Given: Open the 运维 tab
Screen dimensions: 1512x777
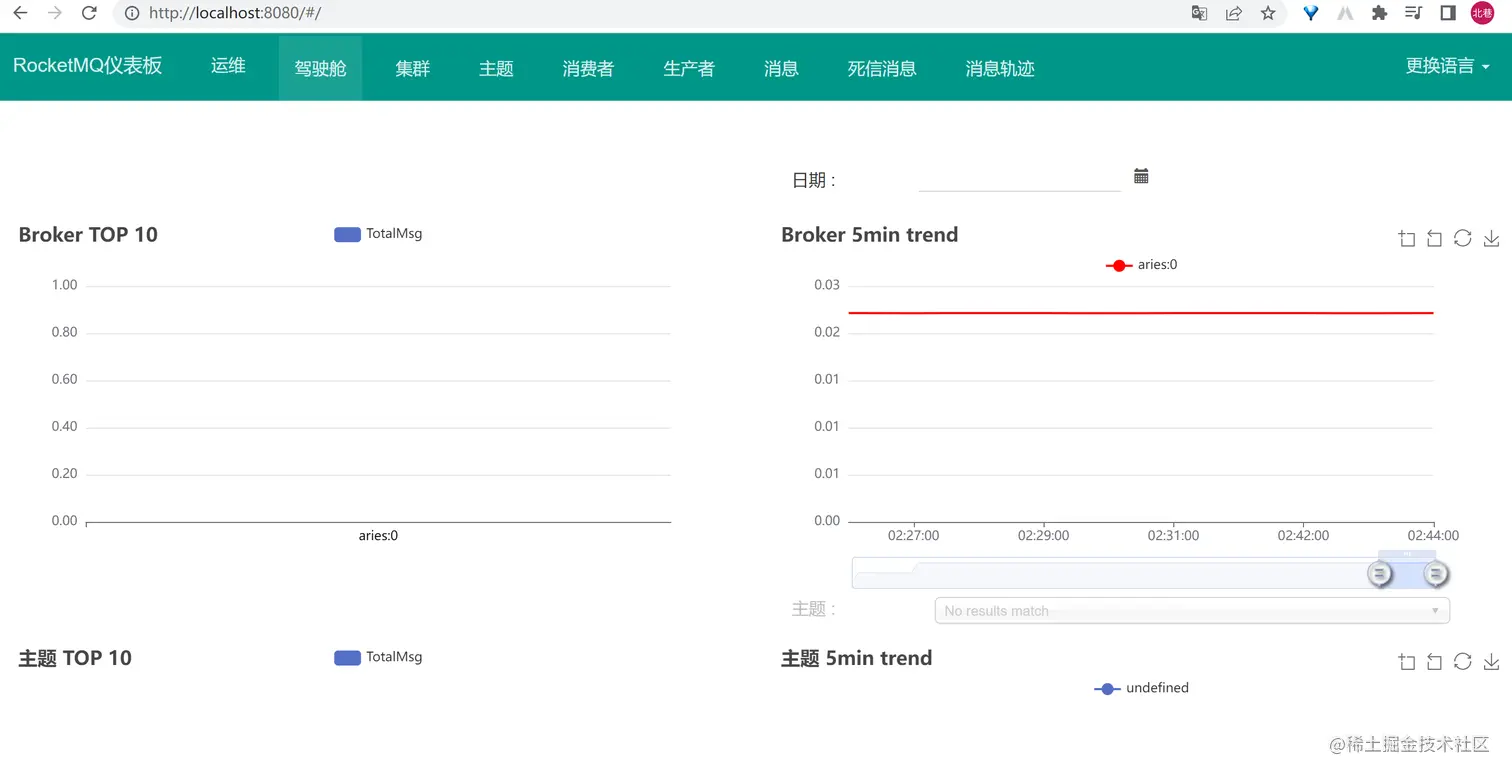Looking at the screenshot, I should point(228,66).
